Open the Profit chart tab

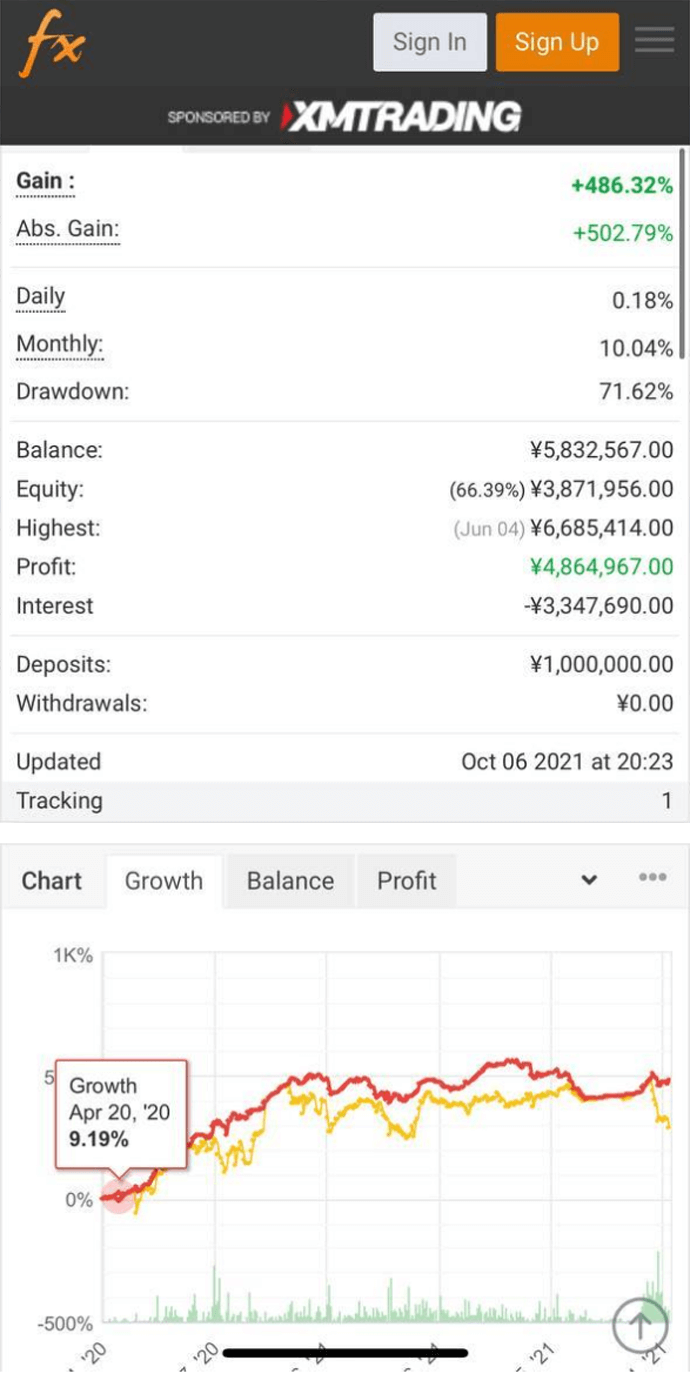click(406, 881)
